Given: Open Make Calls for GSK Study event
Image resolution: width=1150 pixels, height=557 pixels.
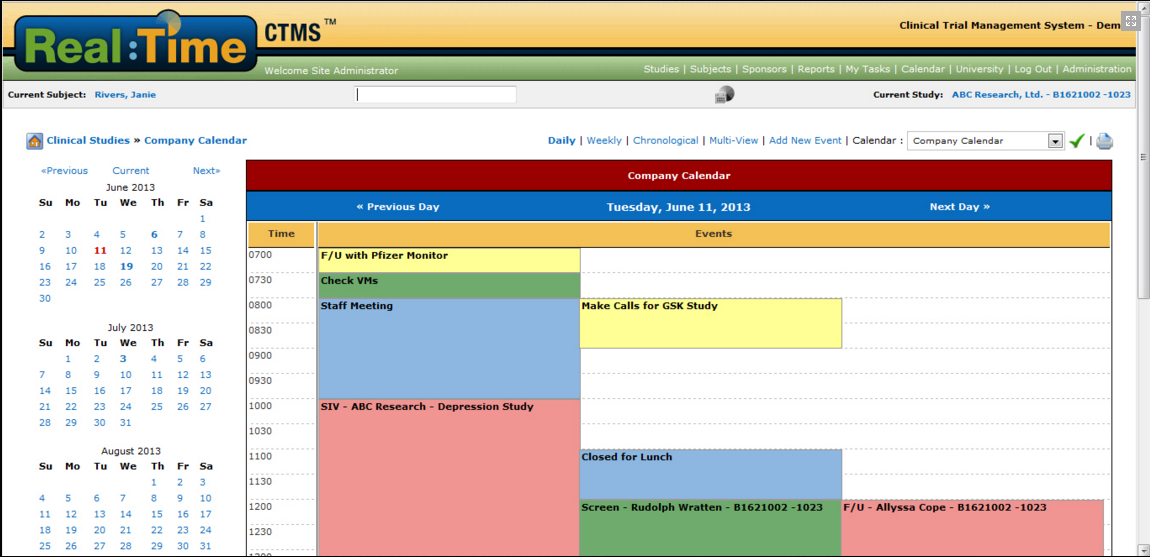Looking at the screenshot, I should pos(711,323).
